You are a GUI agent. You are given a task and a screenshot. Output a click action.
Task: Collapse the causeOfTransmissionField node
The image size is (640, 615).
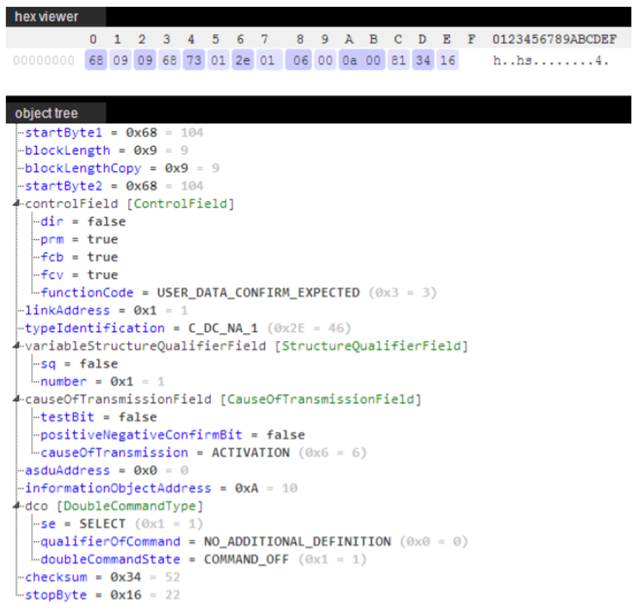tap(18, 400)
